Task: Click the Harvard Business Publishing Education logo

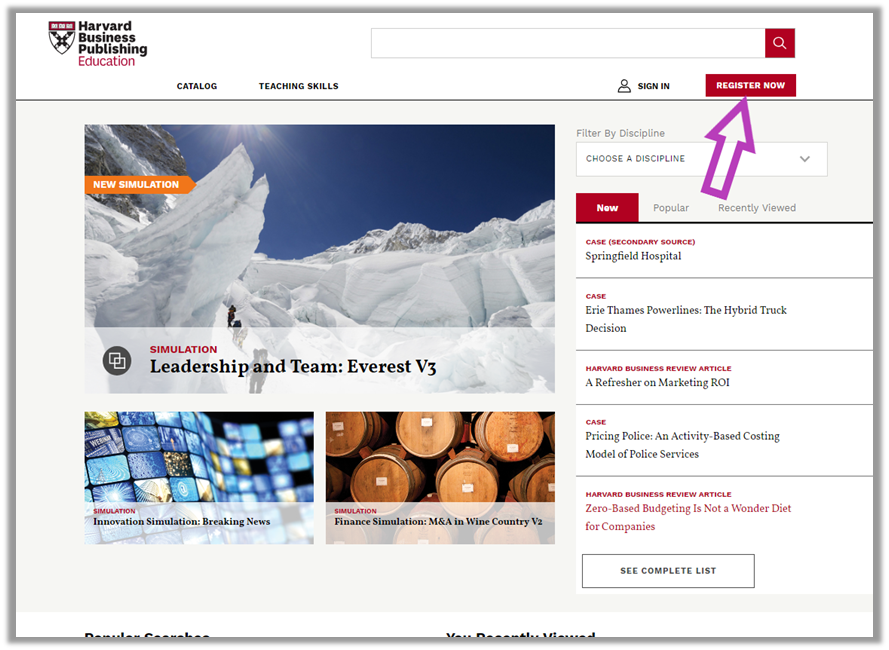Action: tap(98, 44)
